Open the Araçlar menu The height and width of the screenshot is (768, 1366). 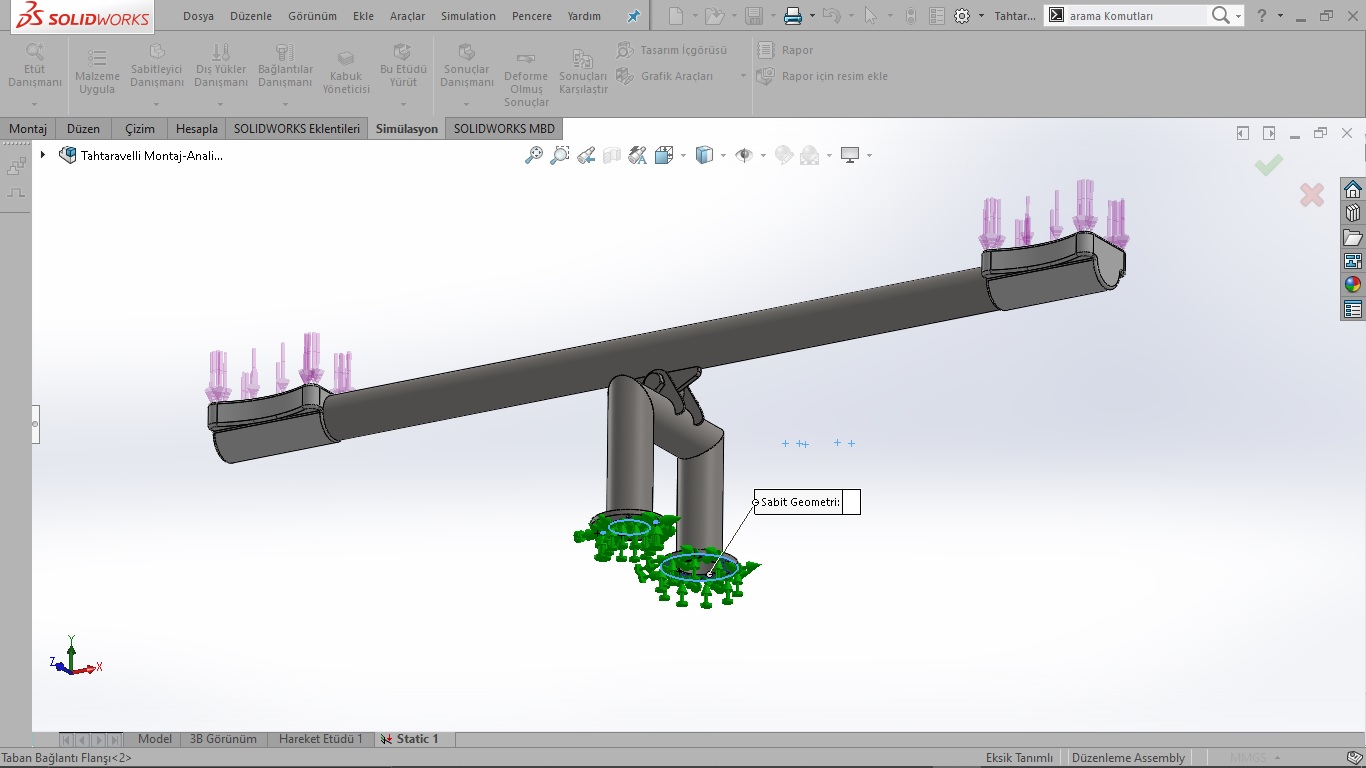pos(407,16)
